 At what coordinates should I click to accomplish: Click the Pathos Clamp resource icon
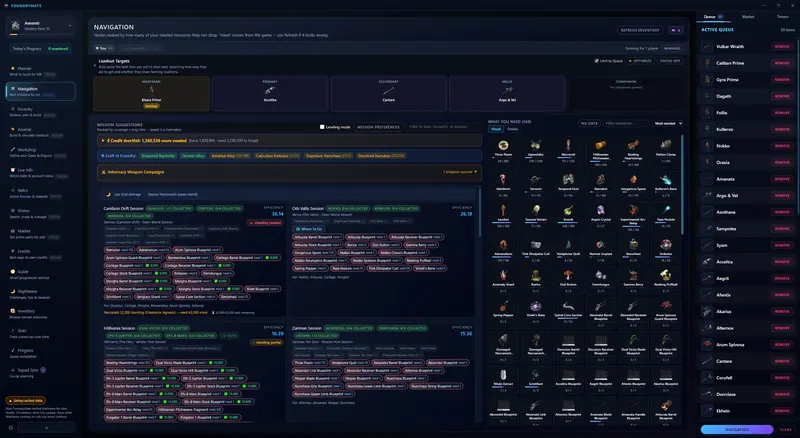point(665,145)
